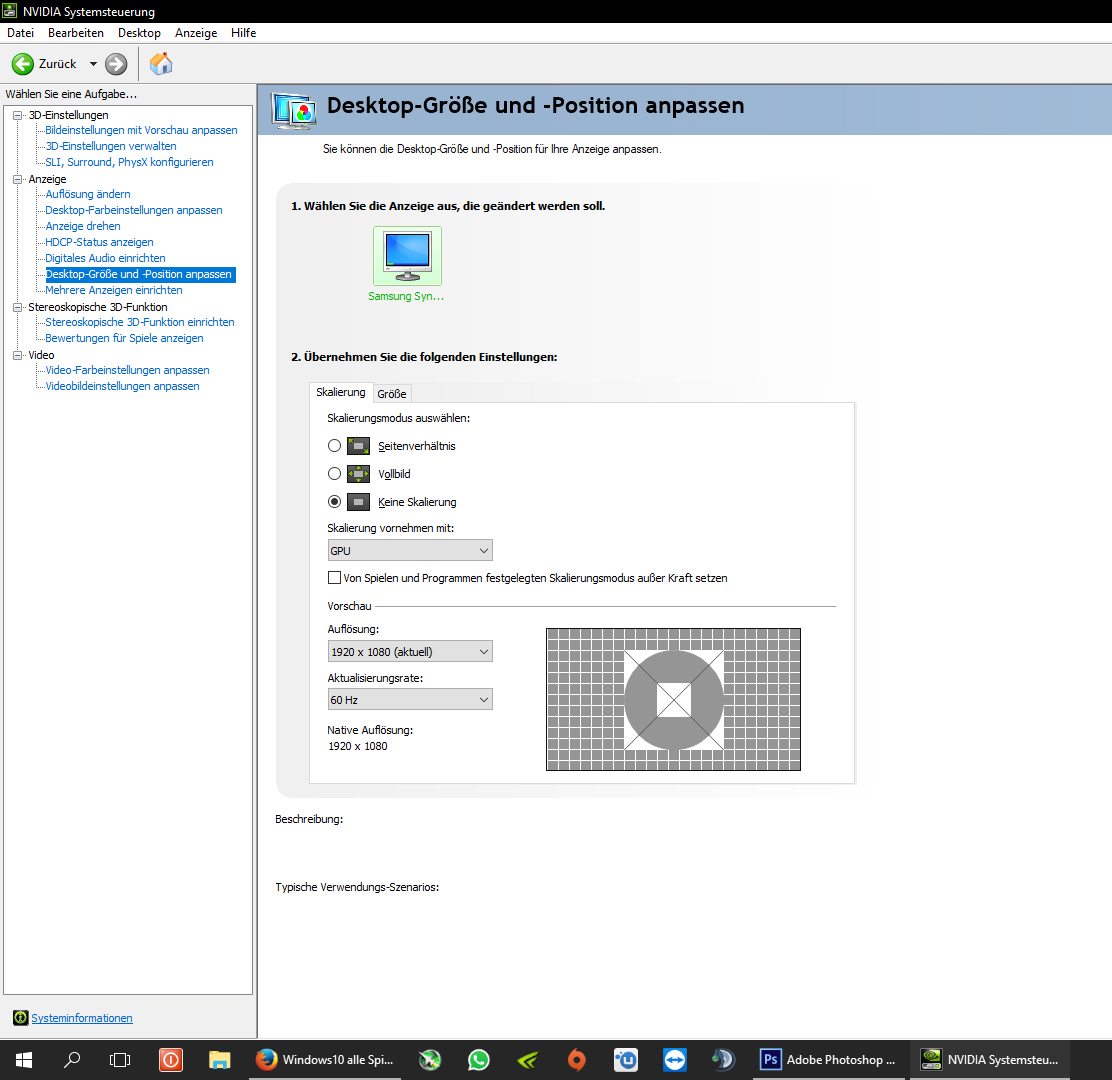The height and width of the screenshot is (1080, 1112).
Task: Collapse the Stereoskopische 3D-Funktion tree node
Action: click(18, 307)
